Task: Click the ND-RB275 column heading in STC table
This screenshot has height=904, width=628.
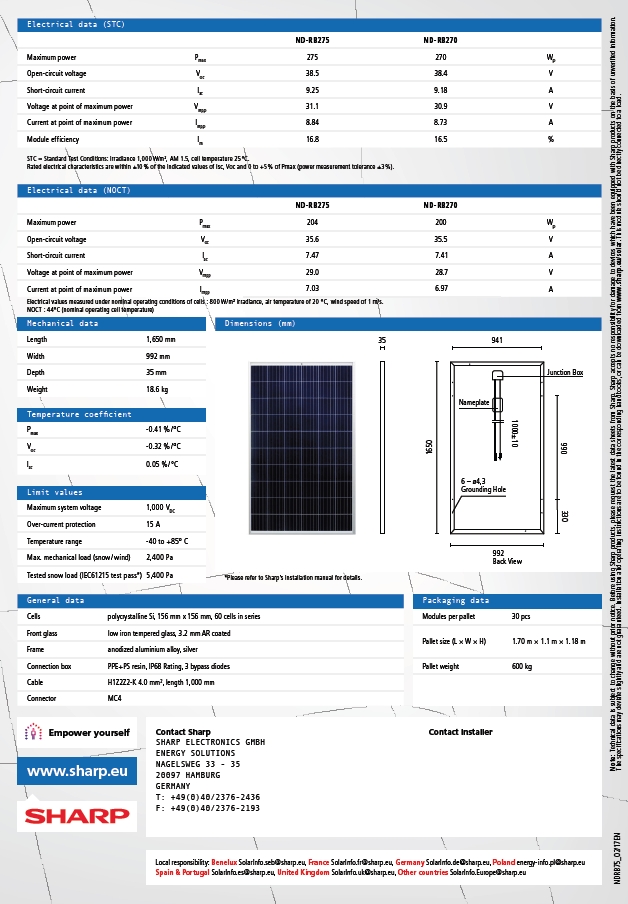Action: tap(312, 40)
